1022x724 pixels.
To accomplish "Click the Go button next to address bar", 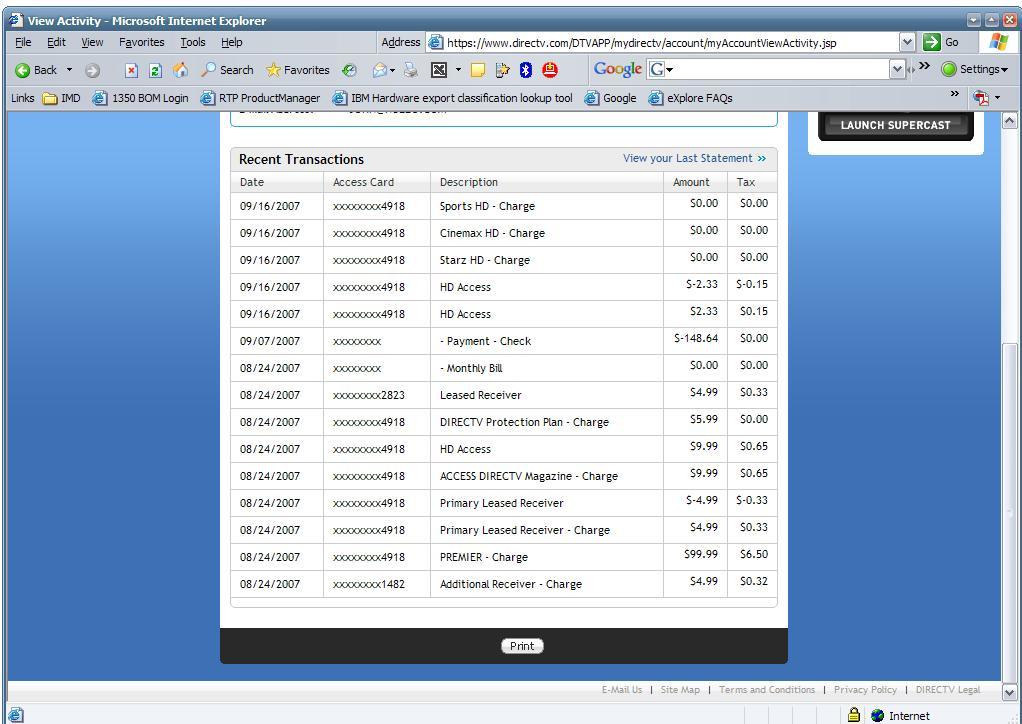I will click(941, 42).
